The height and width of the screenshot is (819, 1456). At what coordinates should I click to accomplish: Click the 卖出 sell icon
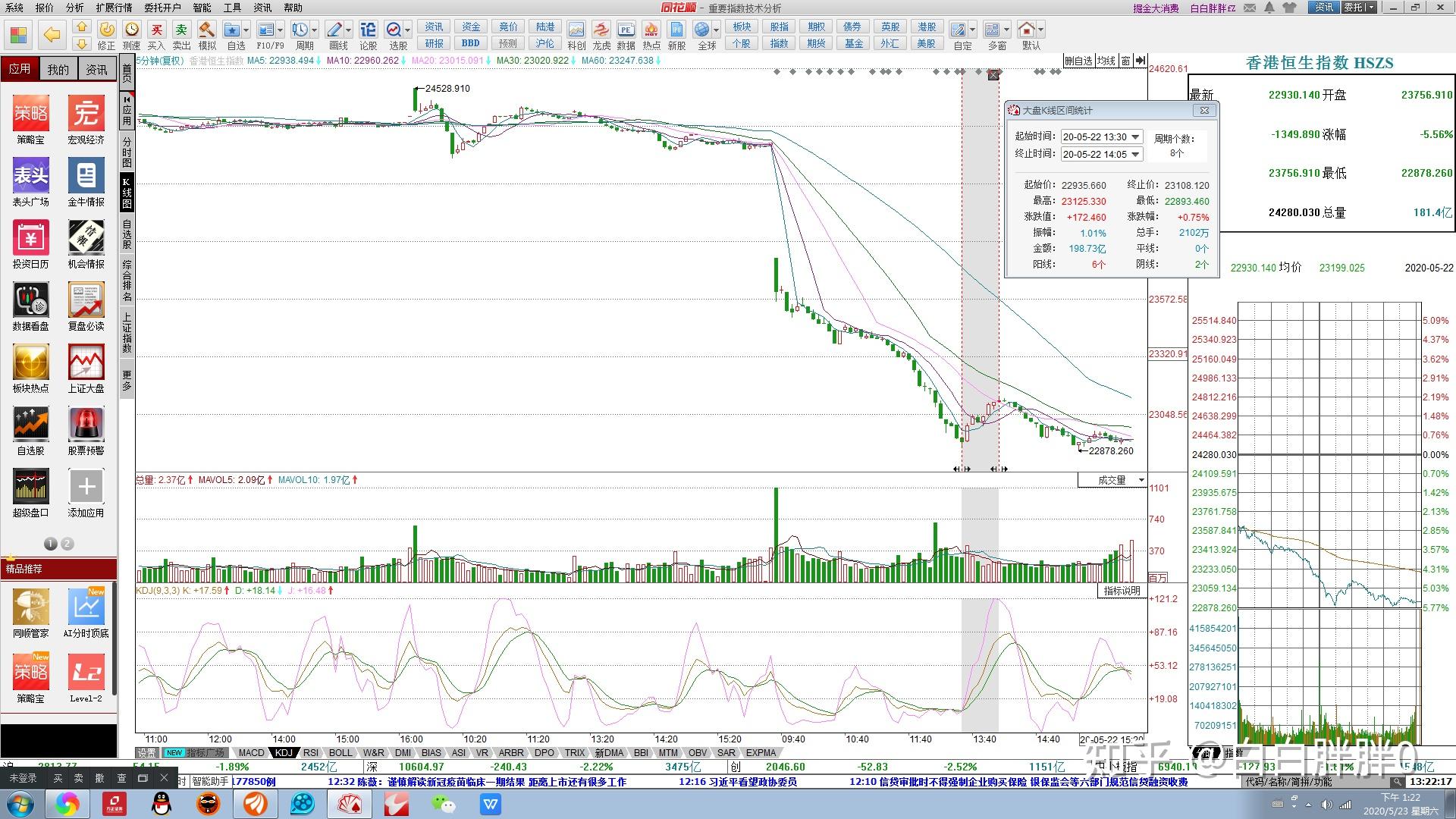(181, 35)
